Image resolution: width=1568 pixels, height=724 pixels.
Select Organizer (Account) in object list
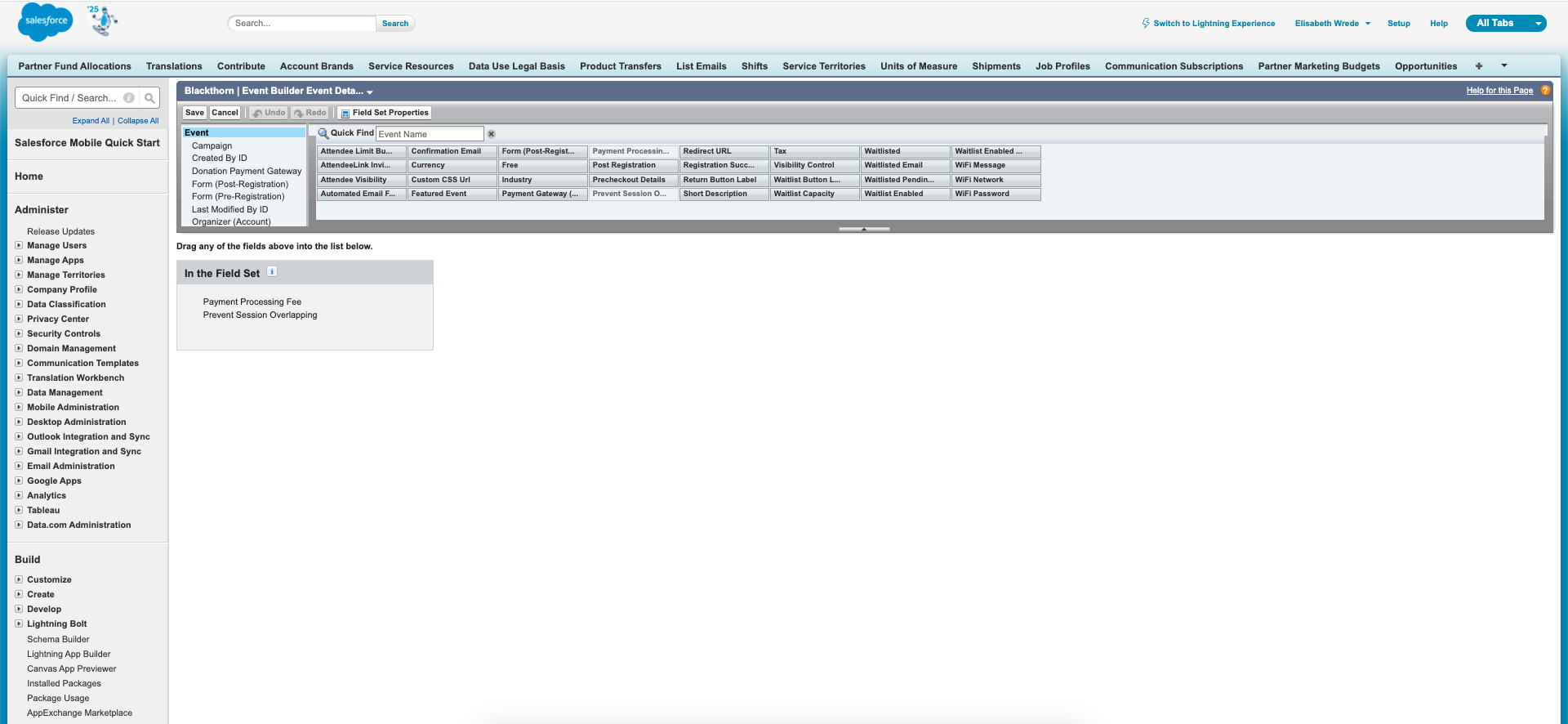point(231,221)
